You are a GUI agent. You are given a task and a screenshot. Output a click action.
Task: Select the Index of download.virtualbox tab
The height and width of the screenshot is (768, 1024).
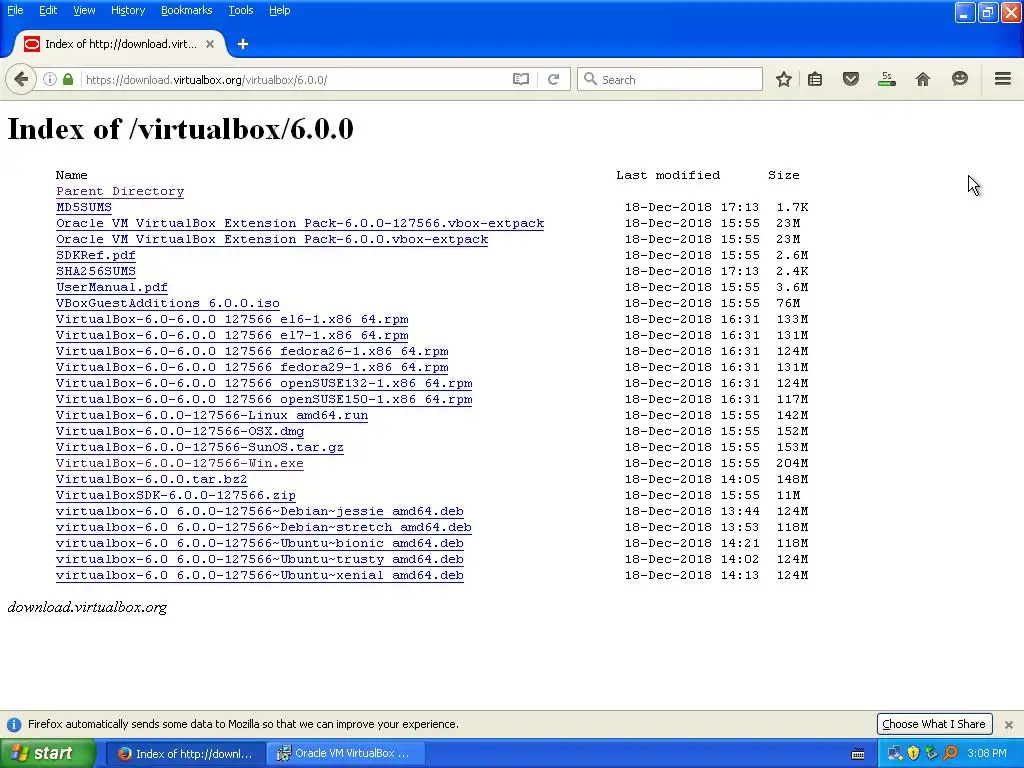(118, 44)
